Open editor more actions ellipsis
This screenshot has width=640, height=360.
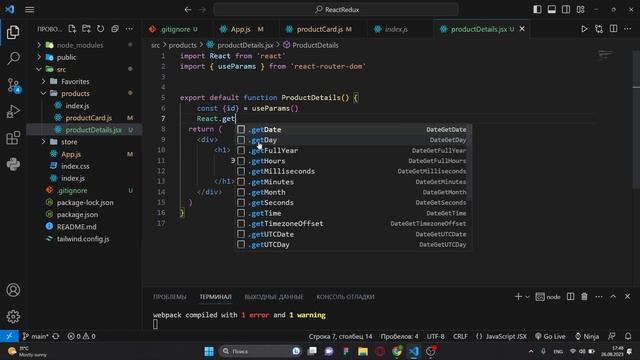[x=628, y=29]
